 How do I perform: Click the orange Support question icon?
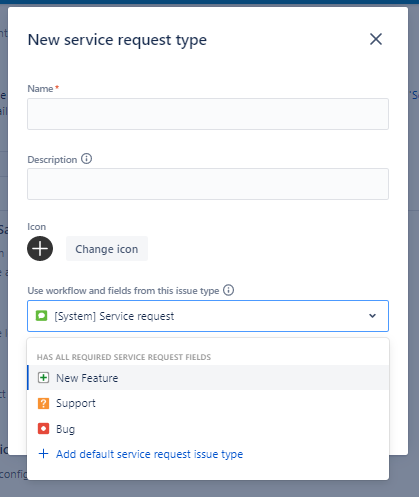coord(43,403)
